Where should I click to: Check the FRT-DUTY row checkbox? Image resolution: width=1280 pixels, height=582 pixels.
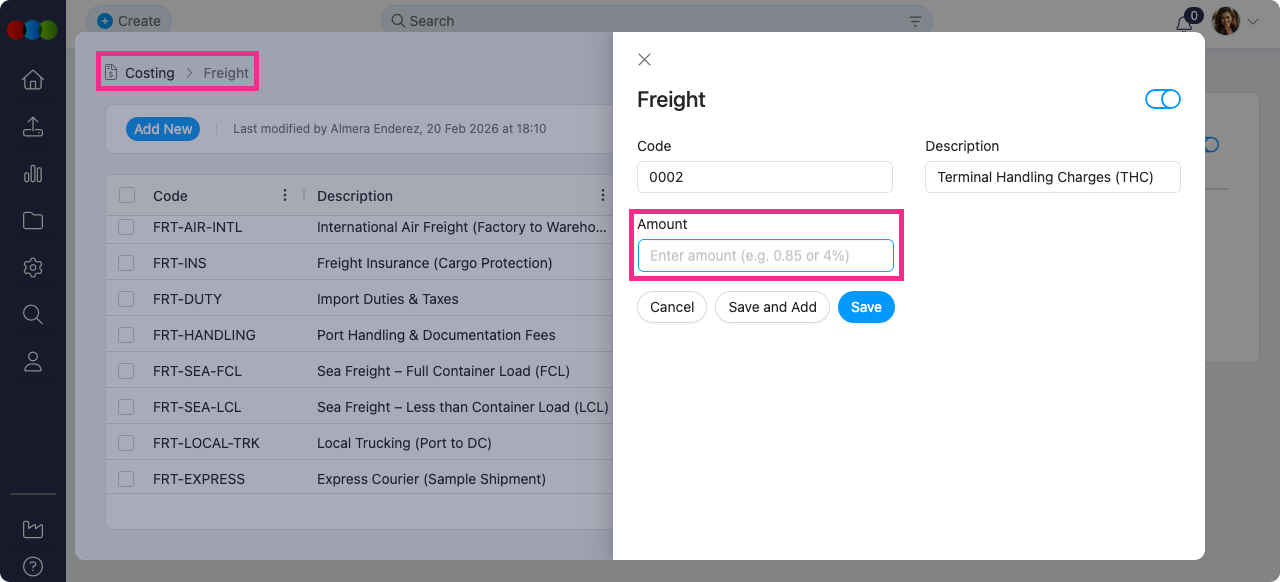126,299
